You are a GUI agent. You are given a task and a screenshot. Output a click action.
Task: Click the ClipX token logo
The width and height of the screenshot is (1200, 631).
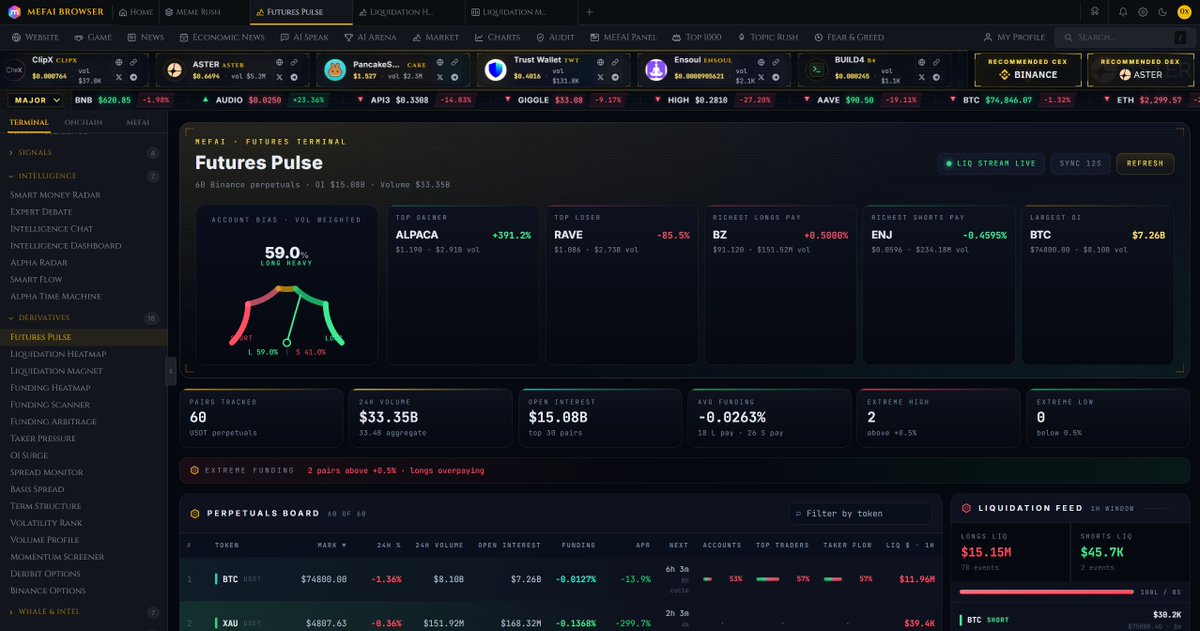15,70
